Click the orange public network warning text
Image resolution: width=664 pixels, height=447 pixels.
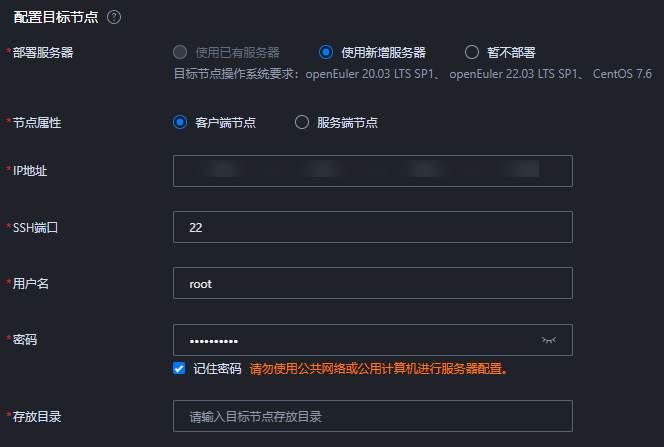coord(378,369)
